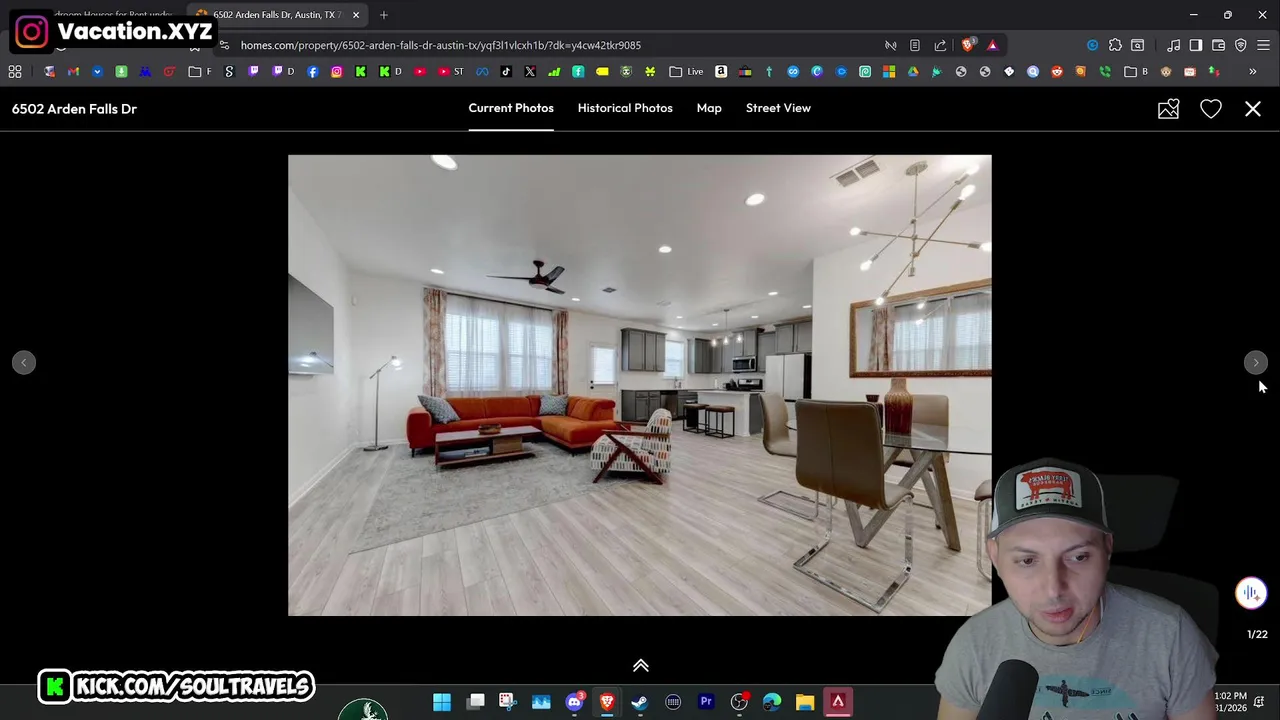Open the F bookmarks folder

(200, 72)
